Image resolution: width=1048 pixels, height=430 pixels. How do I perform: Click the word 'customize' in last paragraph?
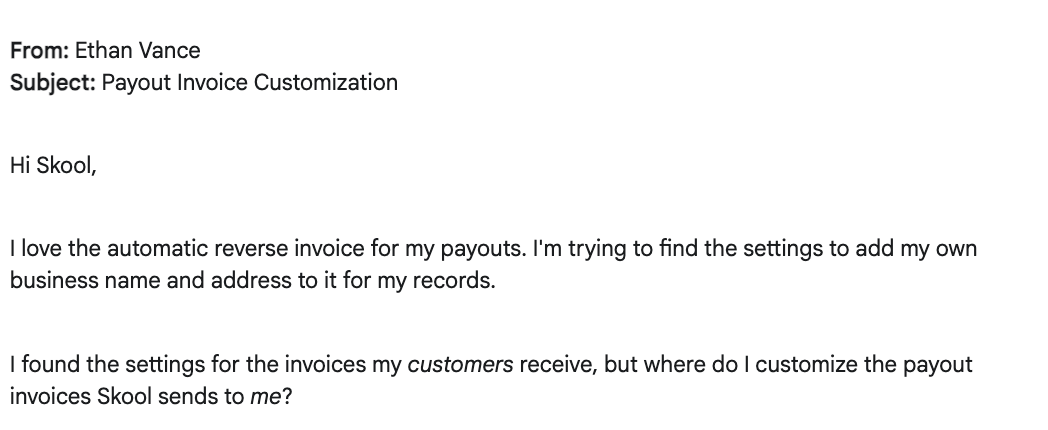(806, 365)
